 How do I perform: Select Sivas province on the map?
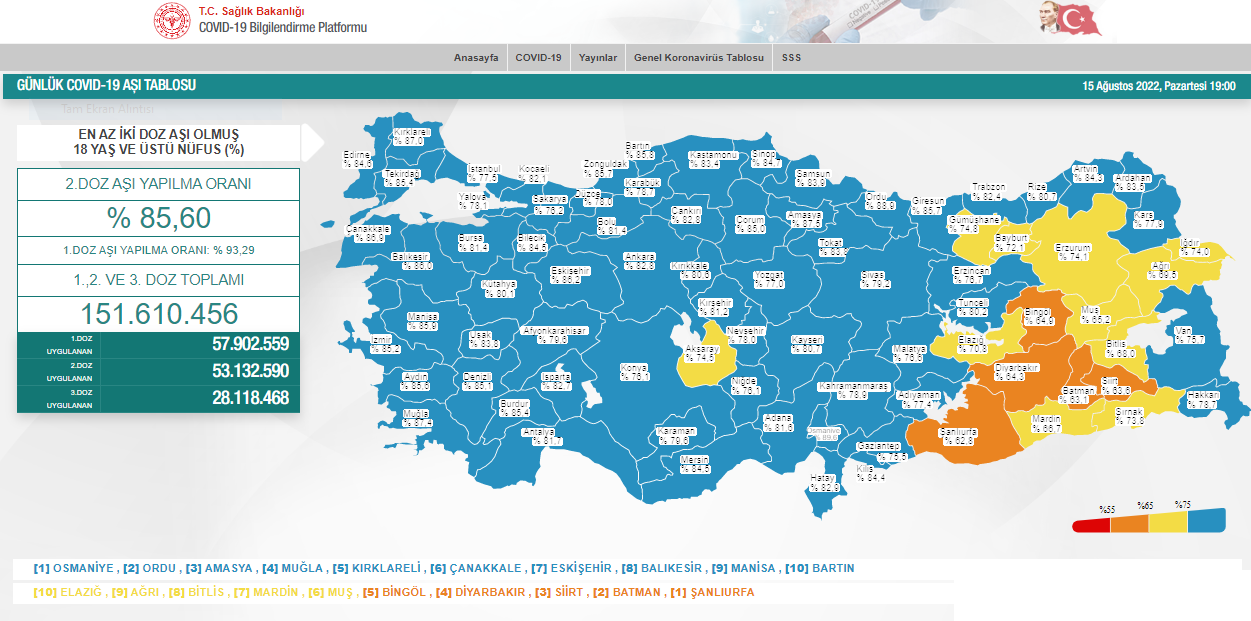874,278
